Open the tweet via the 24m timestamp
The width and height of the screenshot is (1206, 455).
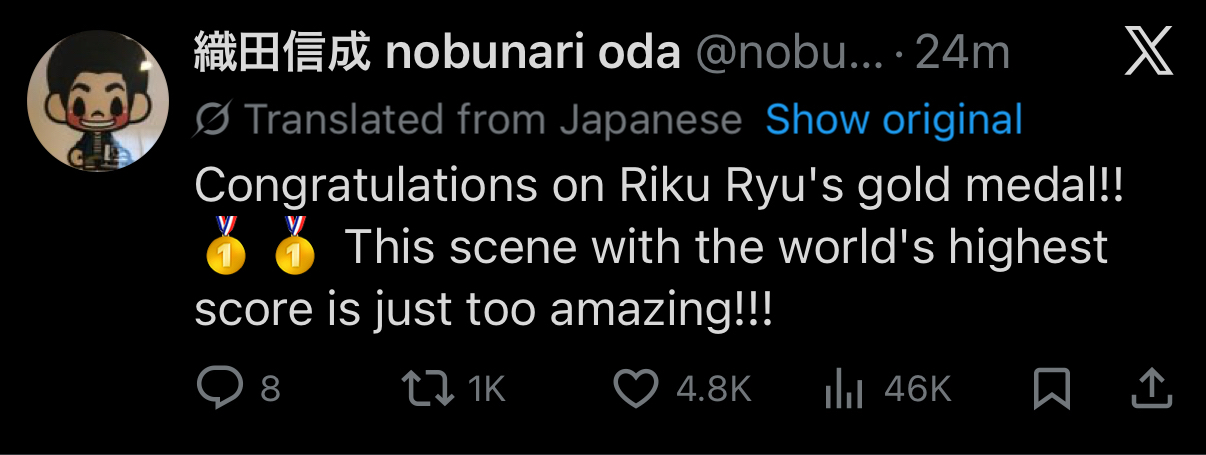point(962,53)
